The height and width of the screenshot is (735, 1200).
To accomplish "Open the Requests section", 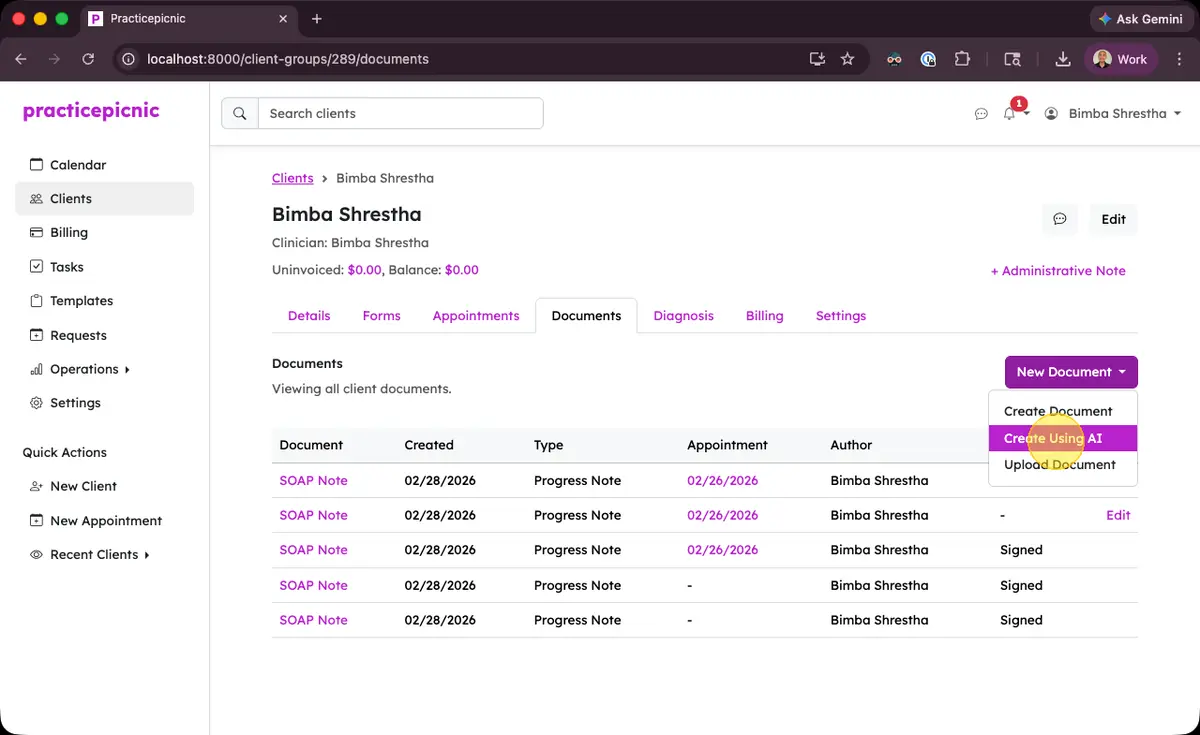I will (x=78, y=334).
